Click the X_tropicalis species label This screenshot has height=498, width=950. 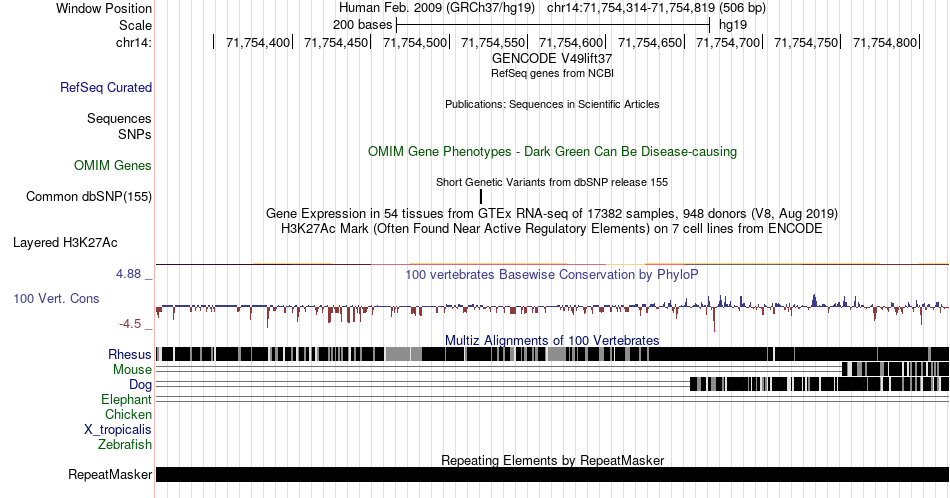pyautogui.click(x=118, y=430)
